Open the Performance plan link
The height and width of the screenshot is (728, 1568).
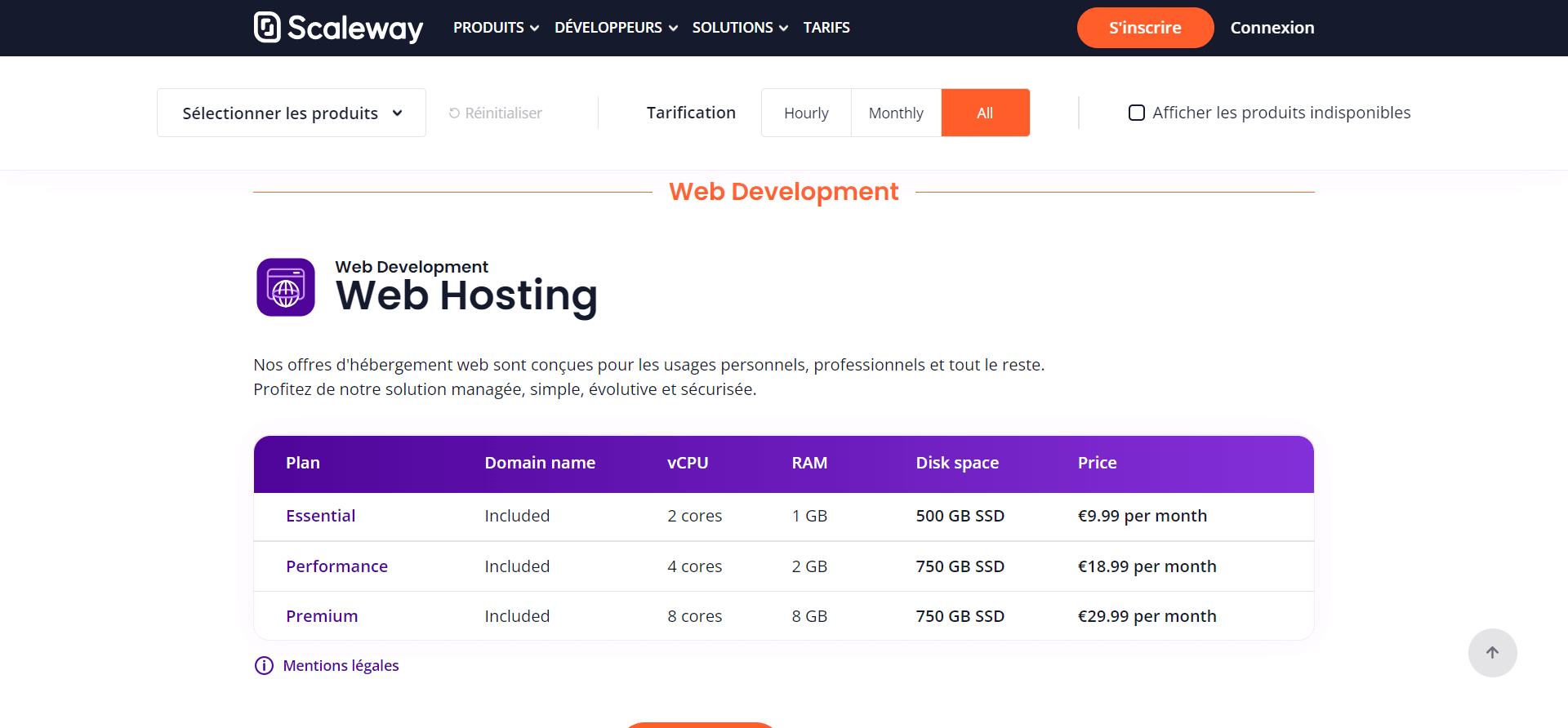coord(336,566)
